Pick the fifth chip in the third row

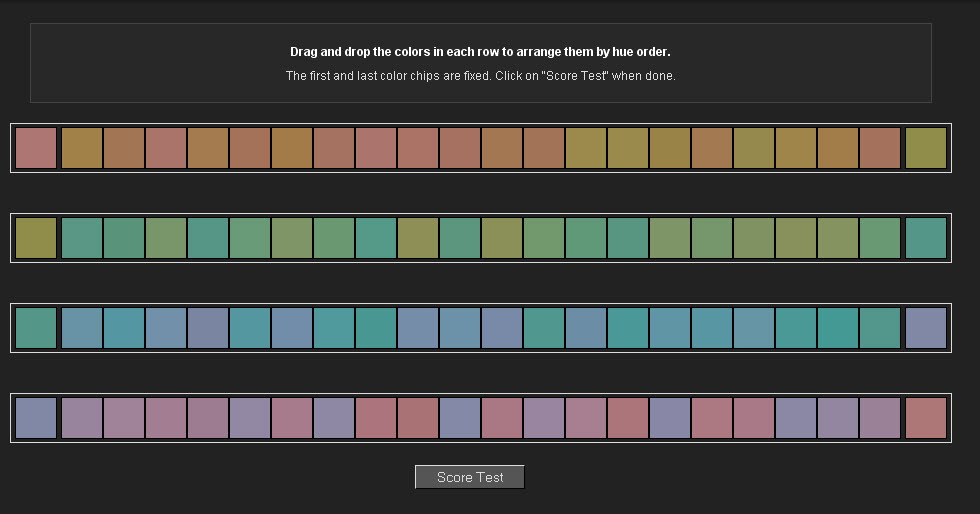pyautogui.click(x=208, y=328)
